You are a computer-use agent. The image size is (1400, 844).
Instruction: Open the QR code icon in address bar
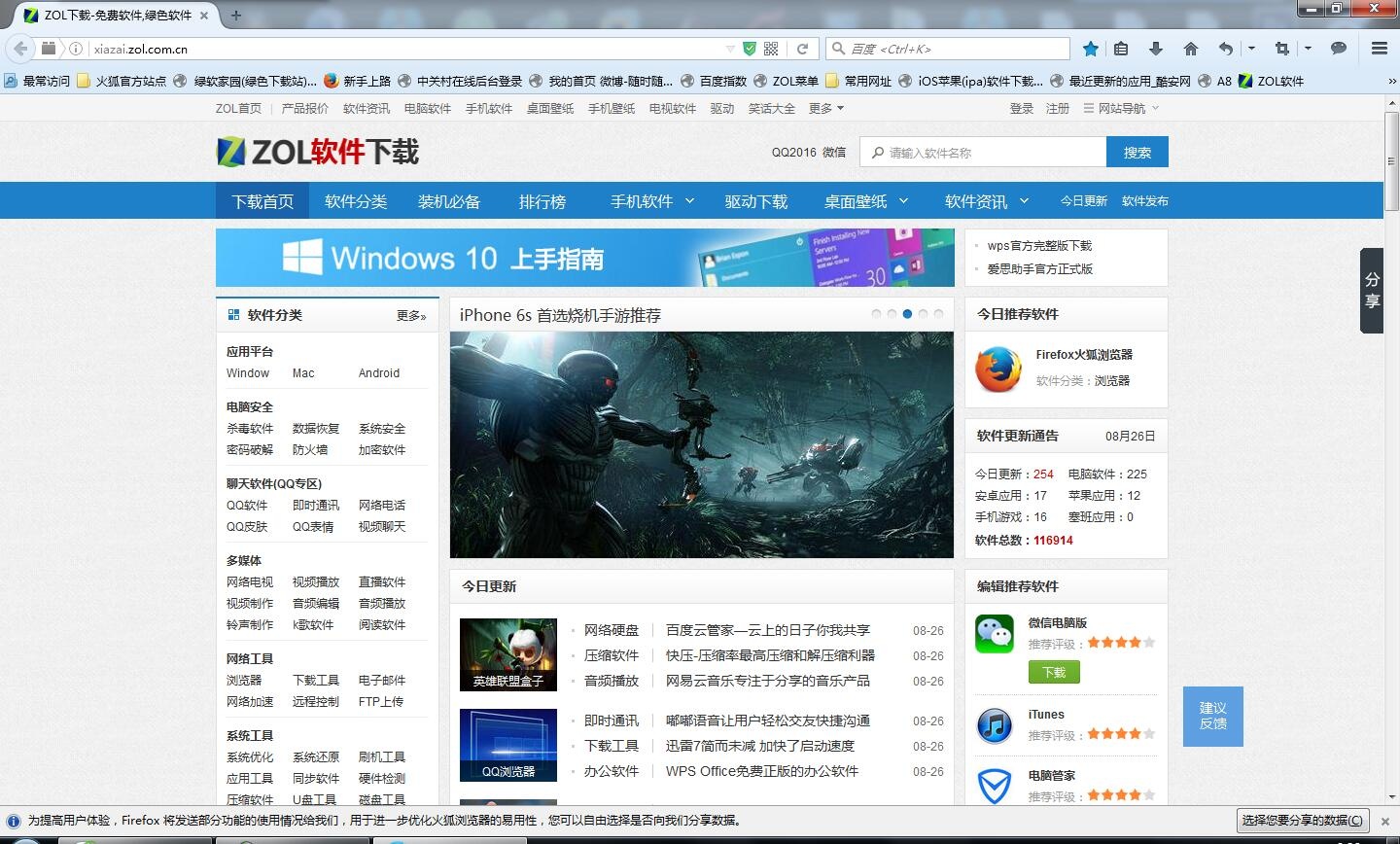771,49
